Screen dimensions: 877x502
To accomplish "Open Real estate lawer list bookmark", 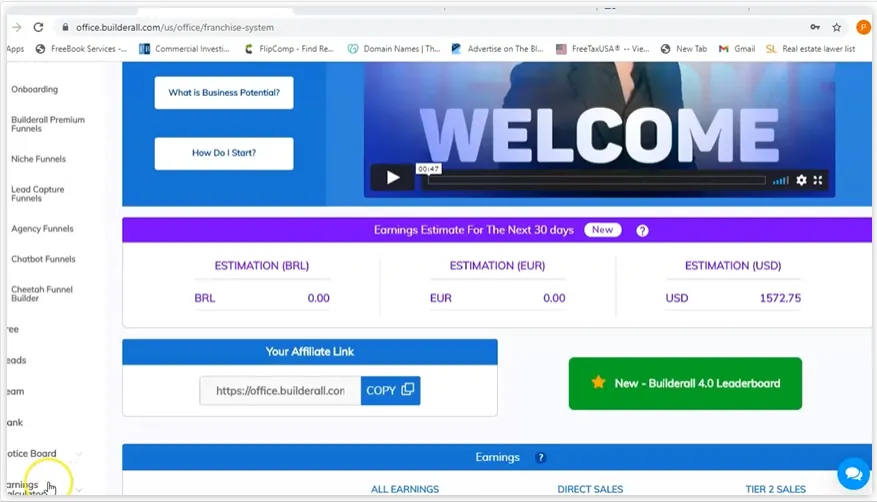I will pyautogui.click(x=811, y=49).
